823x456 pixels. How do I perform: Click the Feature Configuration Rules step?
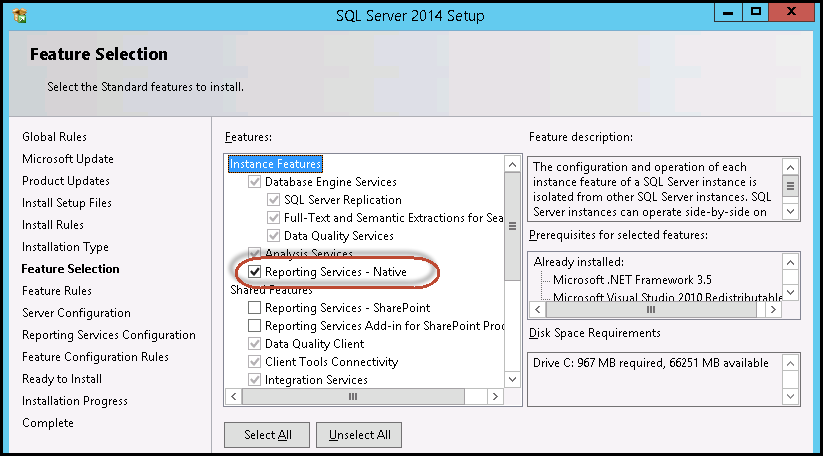click(96, 357)
